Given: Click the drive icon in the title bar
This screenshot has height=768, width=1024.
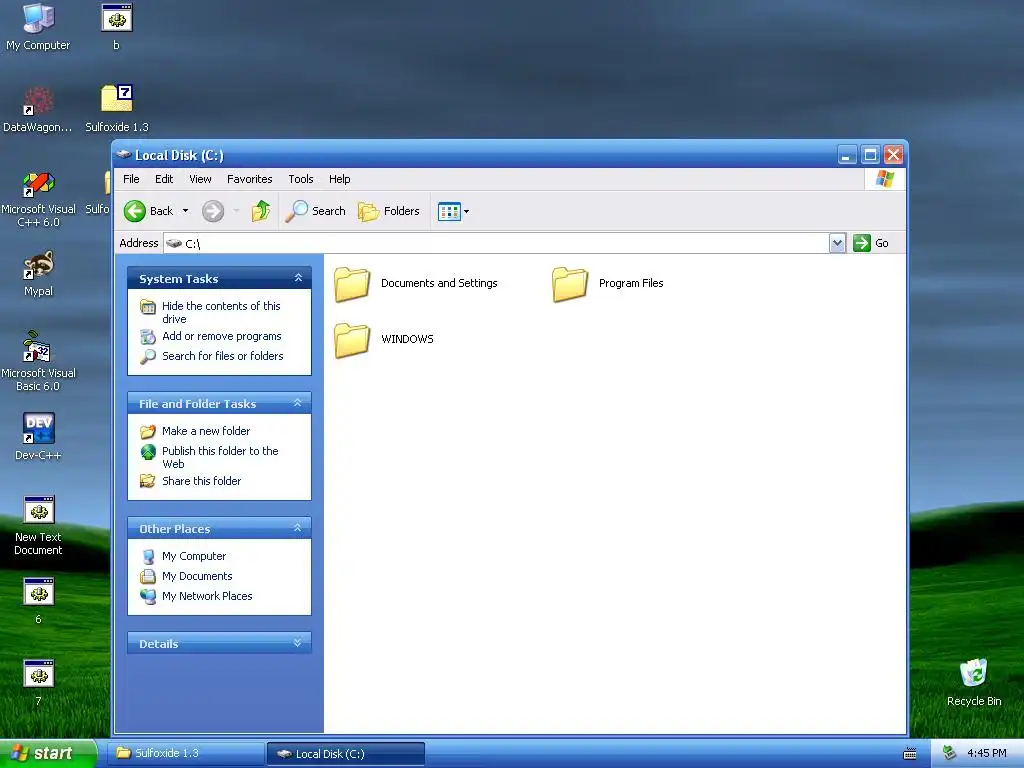Looking at the screenshot, I should click(123, 155).
